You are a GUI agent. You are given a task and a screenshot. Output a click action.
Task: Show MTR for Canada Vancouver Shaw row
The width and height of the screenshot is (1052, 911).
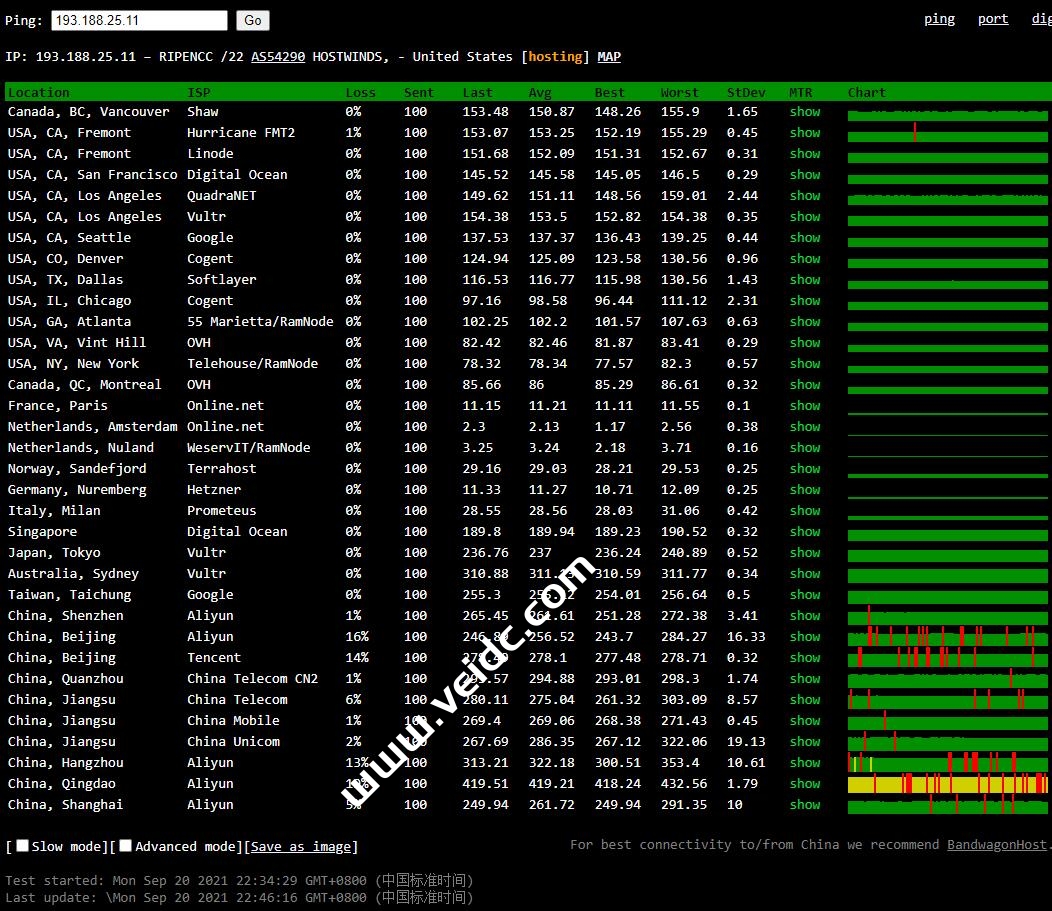tap(804, 112)
